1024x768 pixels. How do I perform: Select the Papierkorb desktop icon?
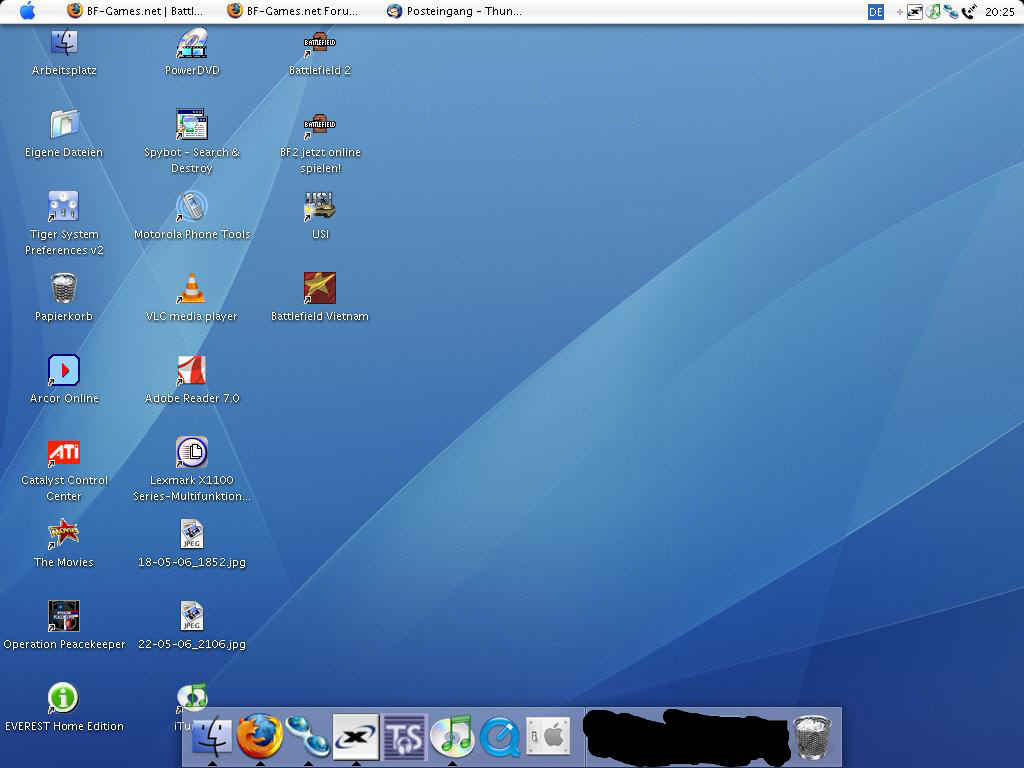[x=64, y=288]
